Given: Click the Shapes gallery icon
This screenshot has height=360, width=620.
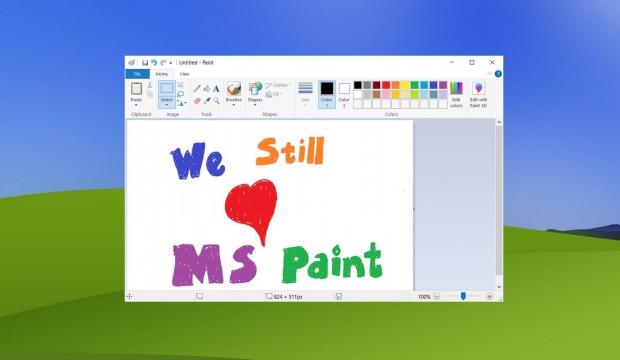Looking at the screenshot, I should (x=255, y=89).
